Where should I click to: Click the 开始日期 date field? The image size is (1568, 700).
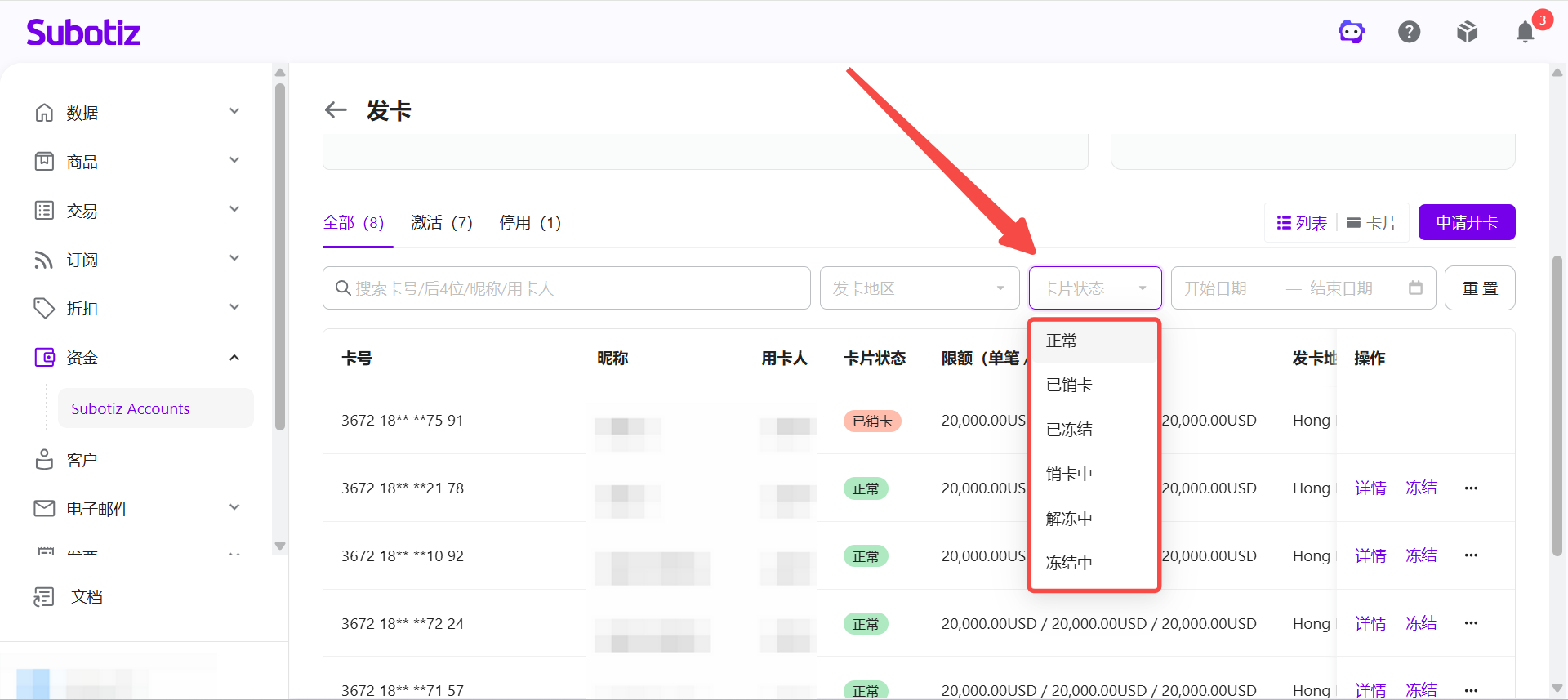click(x=1215, y=288)
